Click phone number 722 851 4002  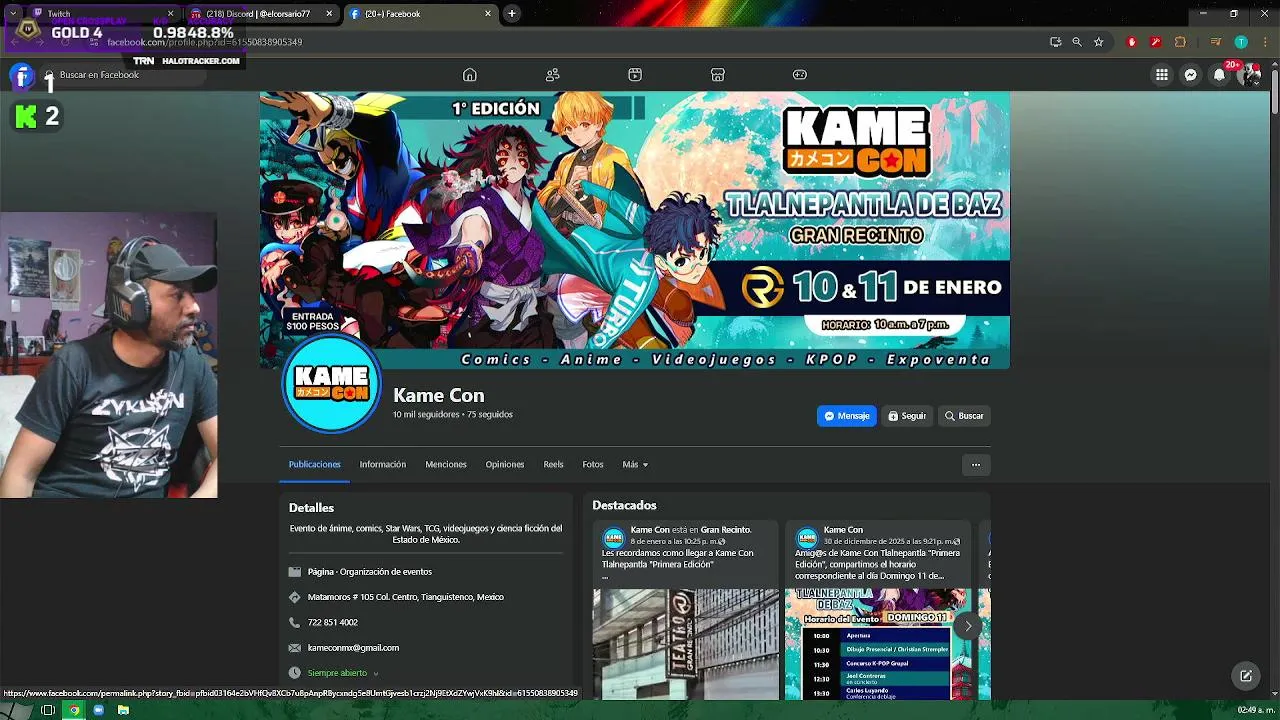pos(333,622)
